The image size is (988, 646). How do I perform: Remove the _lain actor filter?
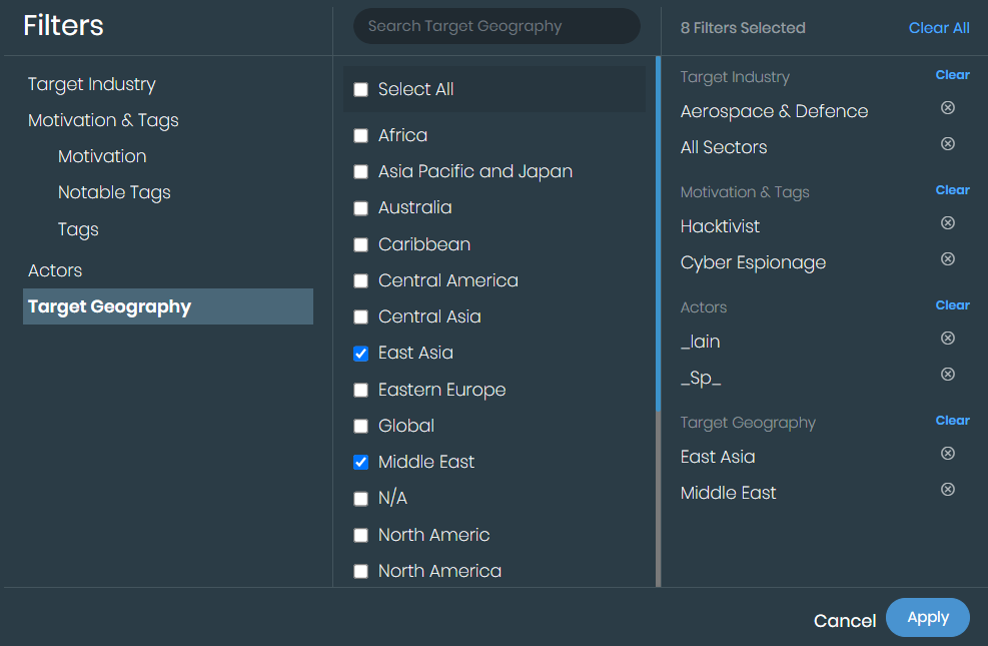[x=947, y=338]
